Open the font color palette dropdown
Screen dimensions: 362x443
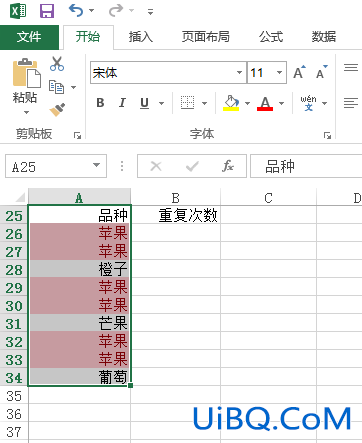coord(282,103)
